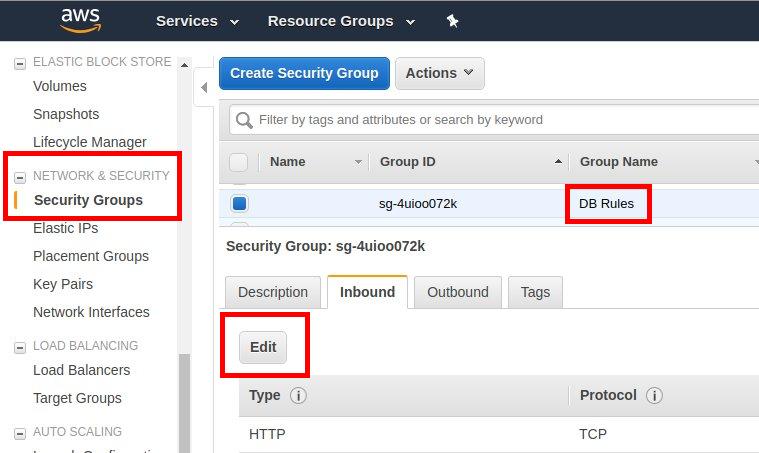Collapse the navigation pane arrow
The image size is (759, 453).
pyautogui.click(x=204, y=88)
